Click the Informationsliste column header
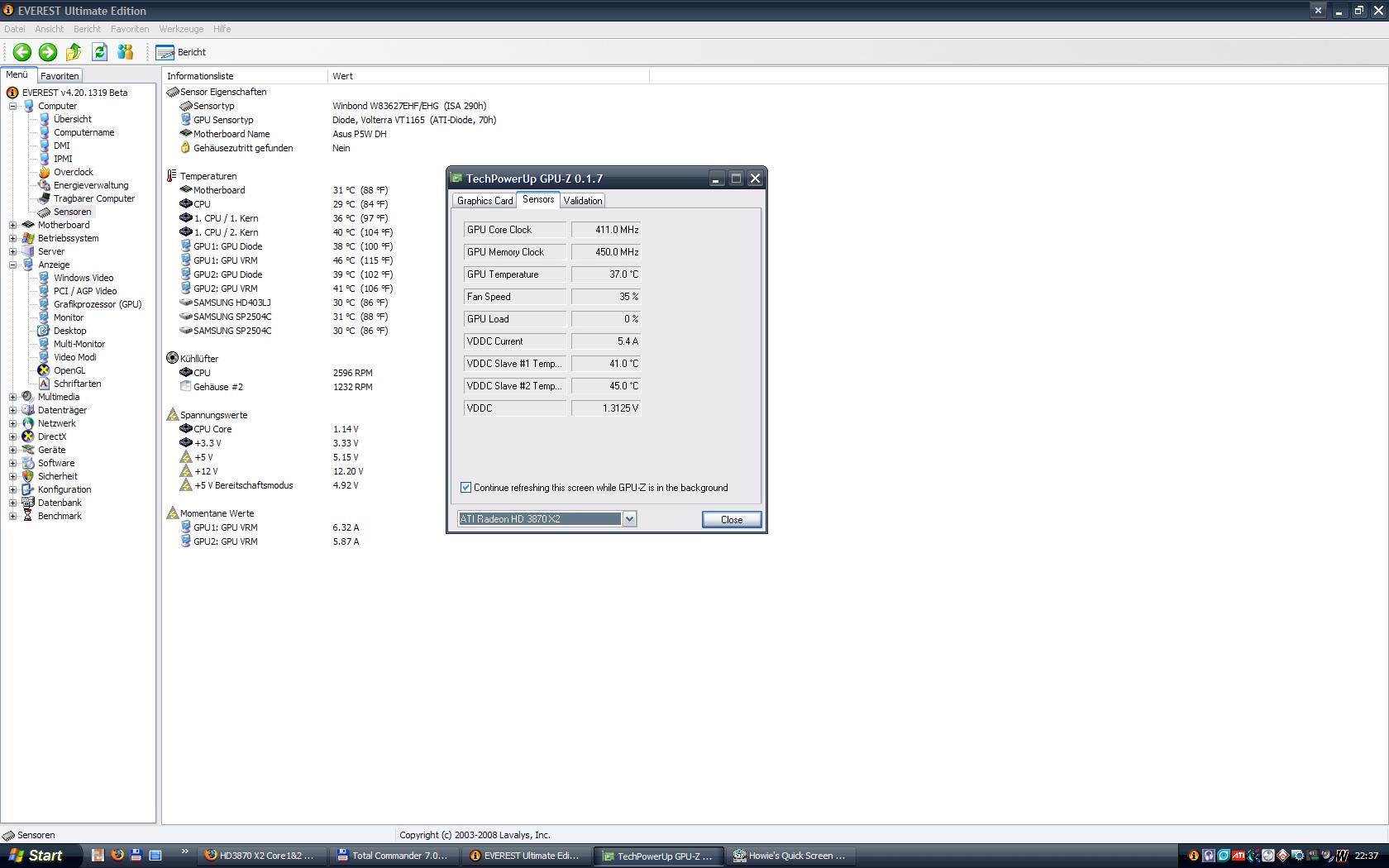 tap(245, 76)
